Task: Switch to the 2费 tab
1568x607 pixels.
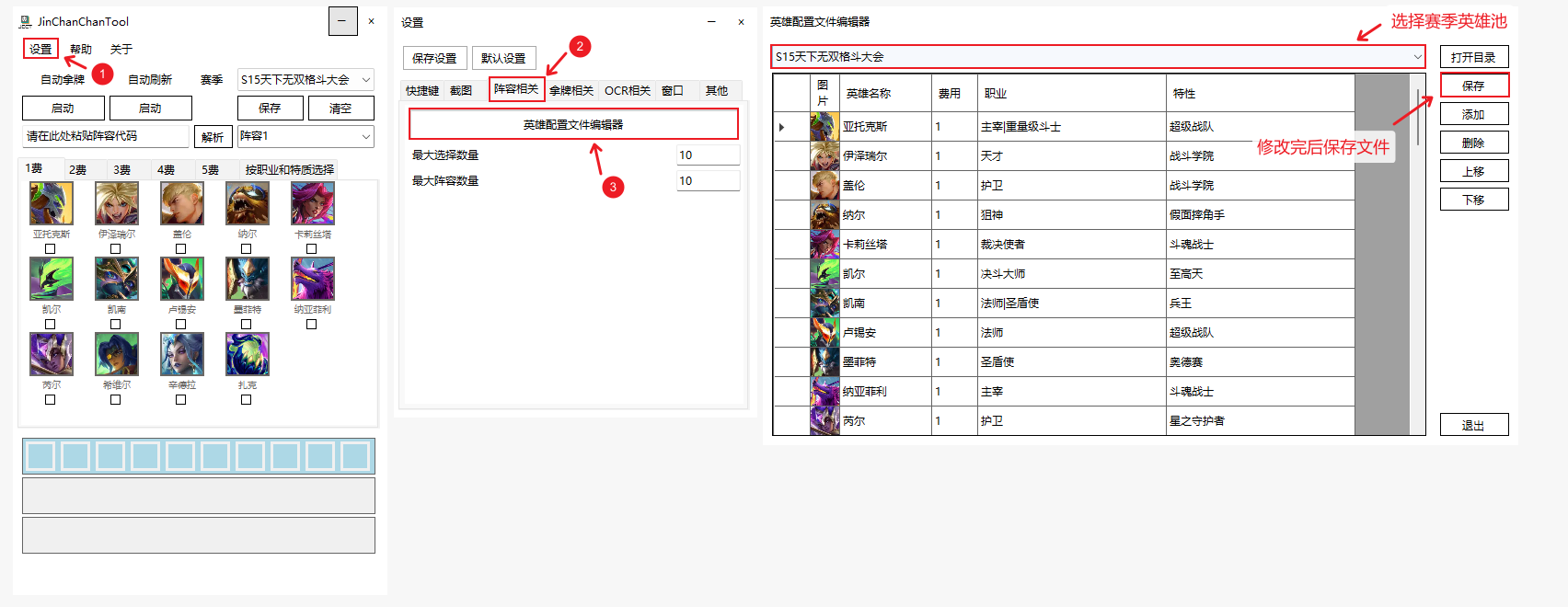Action: 78,170
